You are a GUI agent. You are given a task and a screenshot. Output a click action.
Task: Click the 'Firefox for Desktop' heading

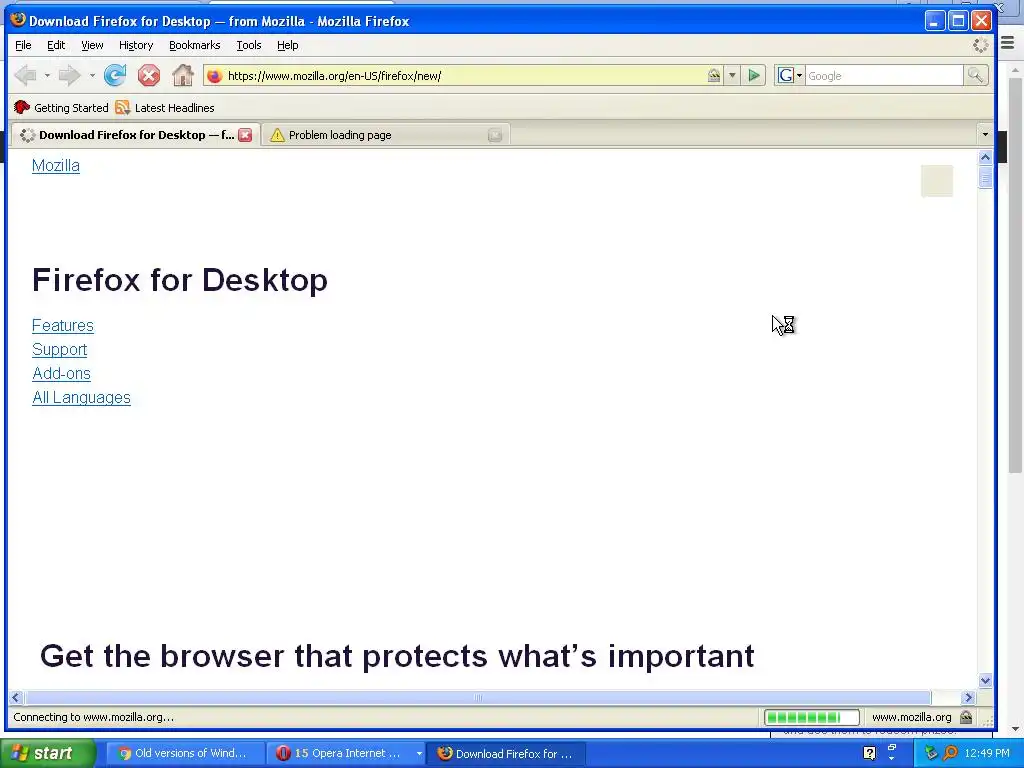pyautogui.click(x=180, y=280)
